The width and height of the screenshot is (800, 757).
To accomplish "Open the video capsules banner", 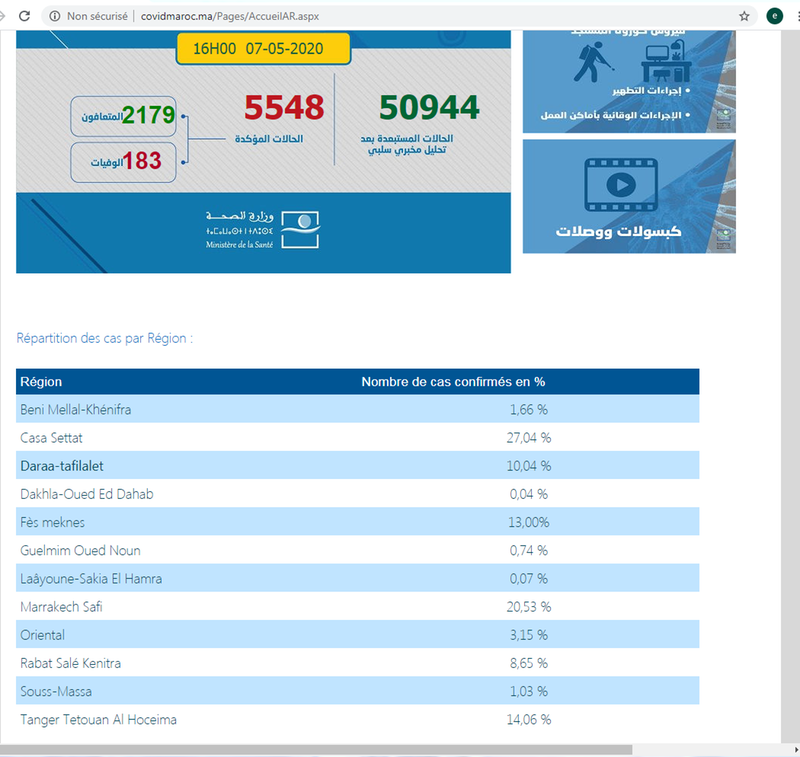I will [629, 196].
